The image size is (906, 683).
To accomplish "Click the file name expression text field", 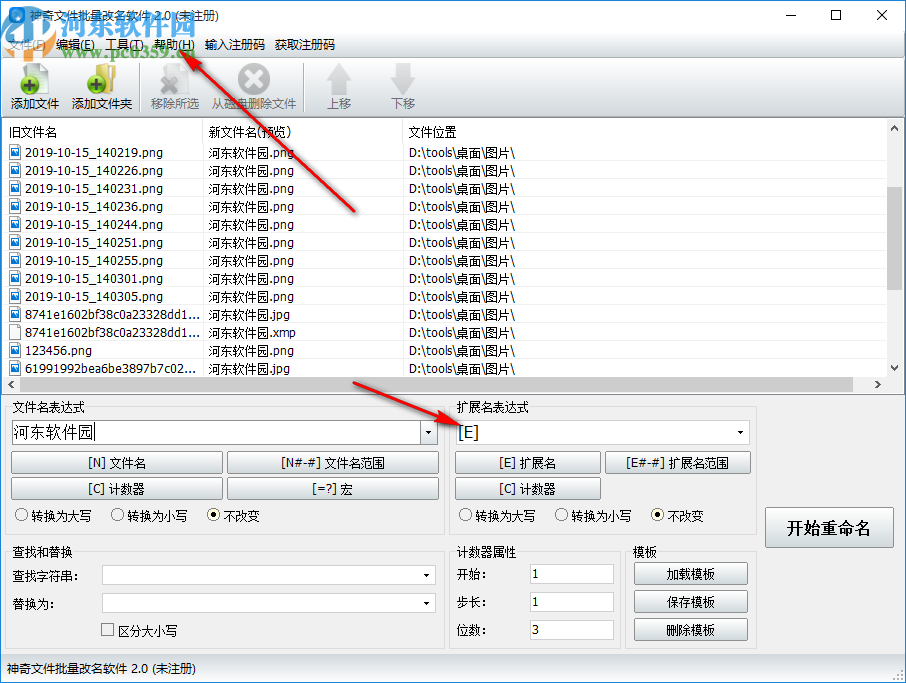I will click(216, 432).
